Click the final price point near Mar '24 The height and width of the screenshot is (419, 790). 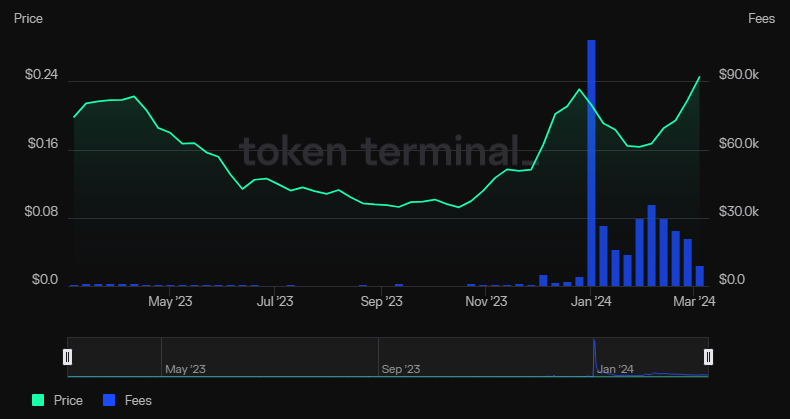[x=699, y=77]
